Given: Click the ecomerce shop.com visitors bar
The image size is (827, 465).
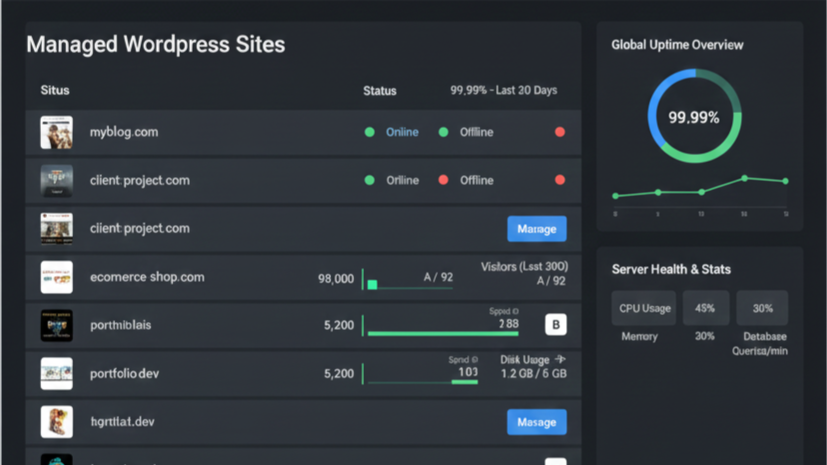Looking at the screenshot, I should [410, 285].
